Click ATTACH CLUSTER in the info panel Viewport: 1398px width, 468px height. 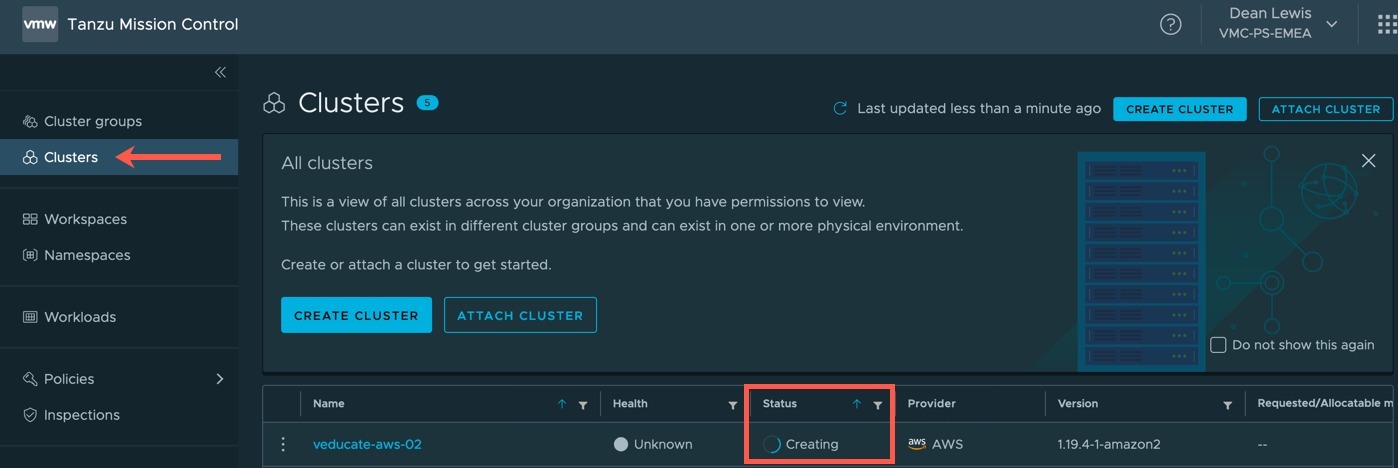click(520, 315)
